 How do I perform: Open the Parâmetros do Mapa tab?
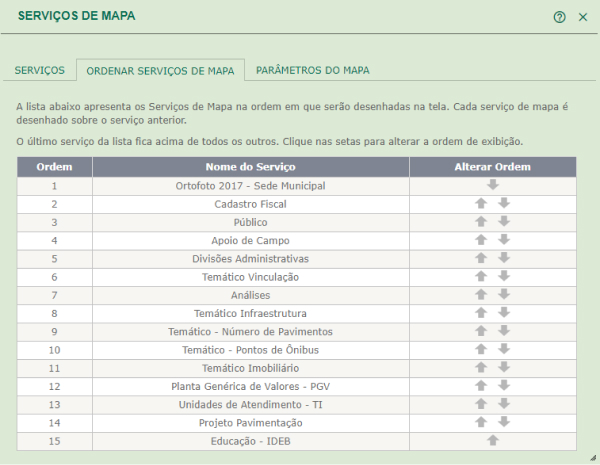tap(313, 71)
